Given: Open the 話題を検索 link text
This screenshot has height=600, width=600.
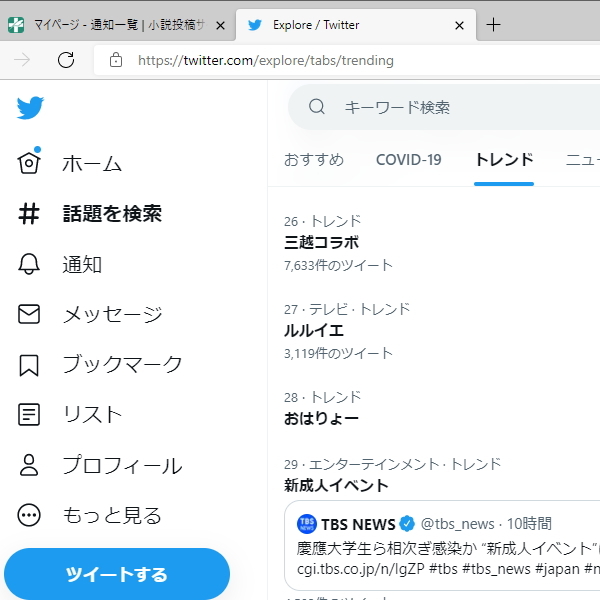Looking at the screenshot, I should pyautogui.click(x=112, y=214).
